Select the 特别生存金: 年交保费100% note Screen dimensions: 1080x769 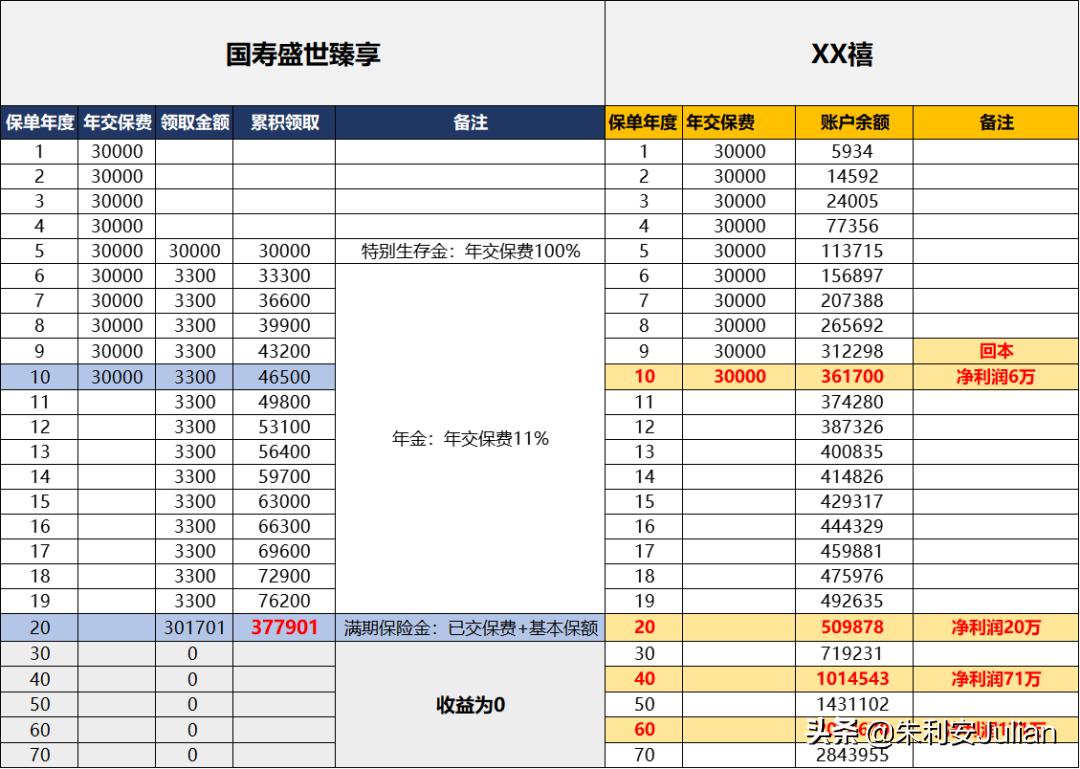tap(470, 250)
